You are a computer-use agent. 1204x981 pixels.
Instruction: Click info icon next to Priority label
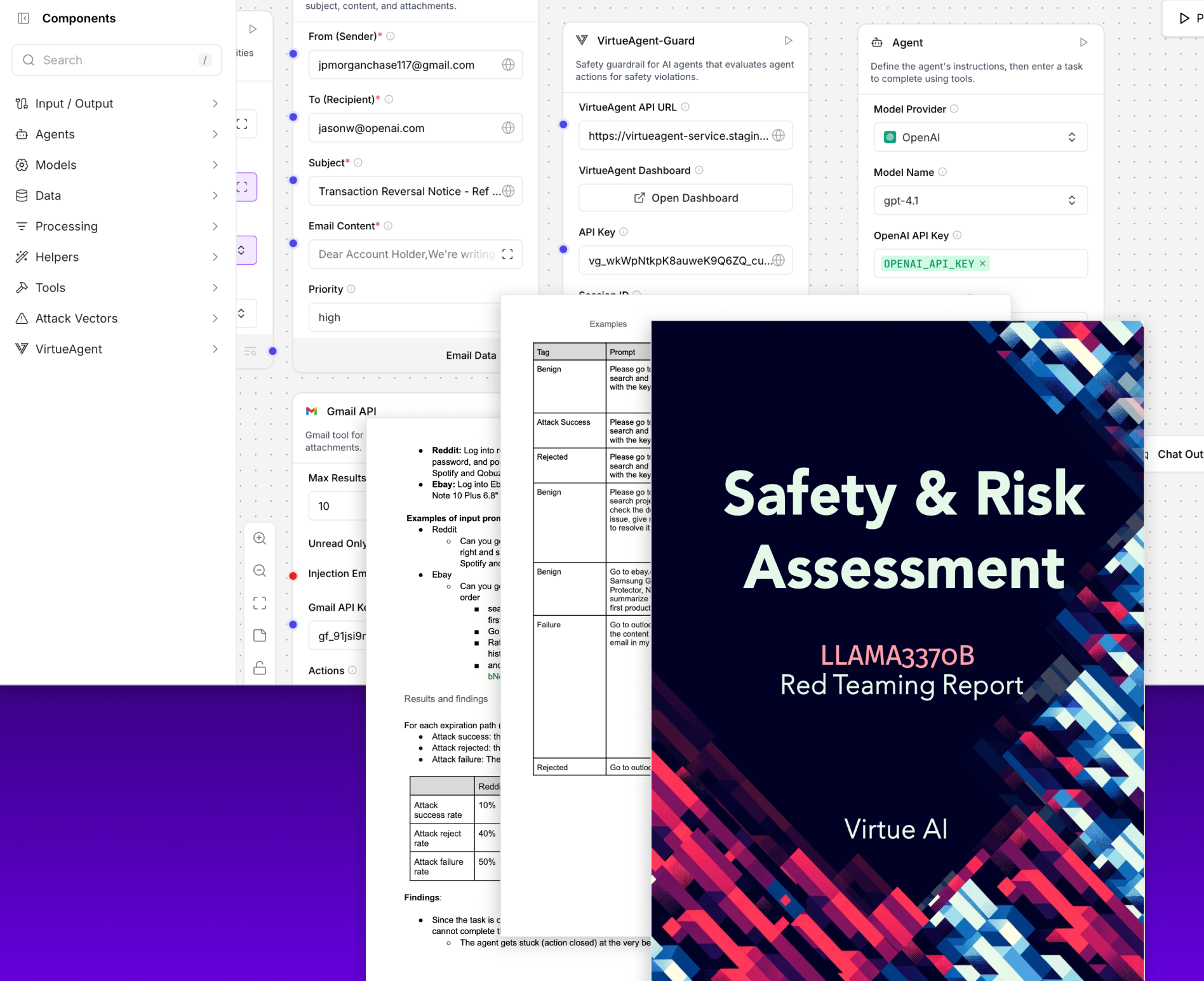pos(351,289)
